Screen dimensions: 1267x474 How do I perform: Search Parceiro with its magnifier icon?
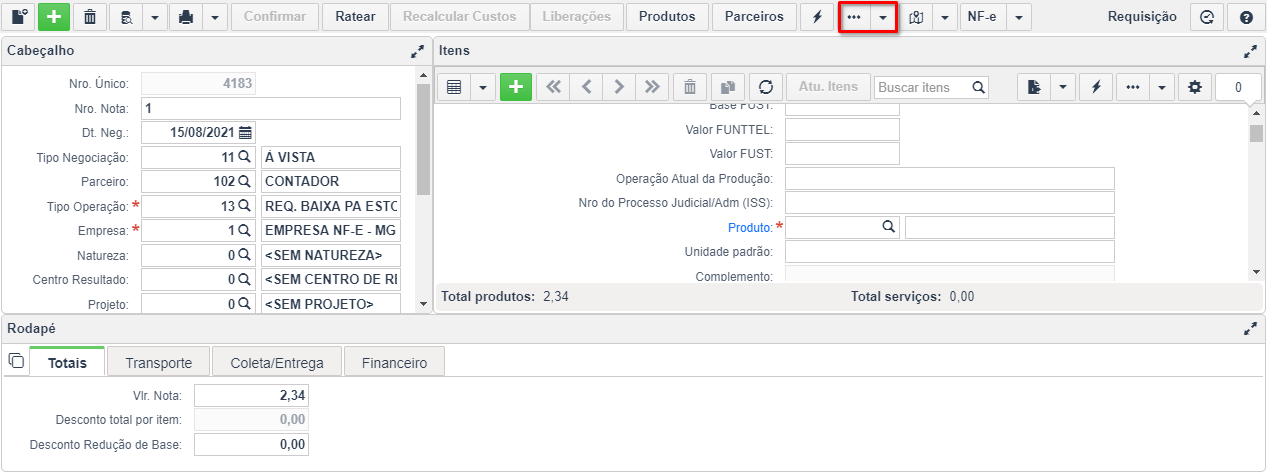pyautogui.click(x=245, y=181)
